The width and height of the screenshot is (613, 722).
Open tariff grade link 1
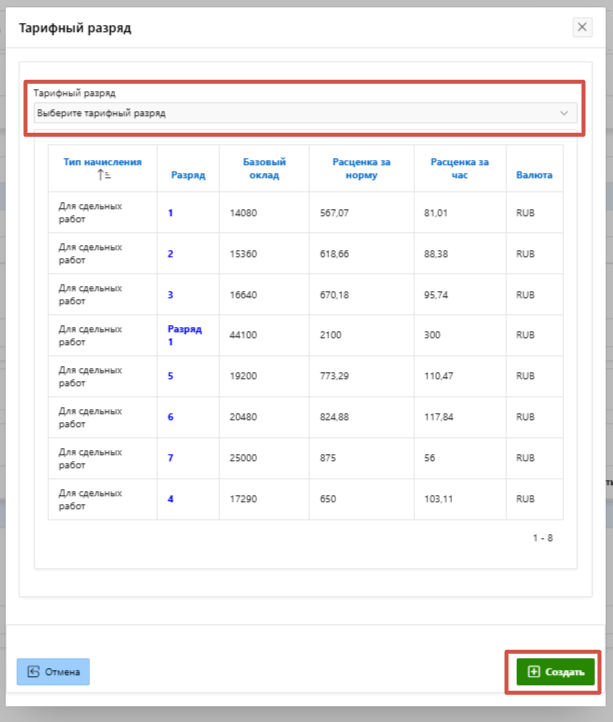click(x=171, y=213)
